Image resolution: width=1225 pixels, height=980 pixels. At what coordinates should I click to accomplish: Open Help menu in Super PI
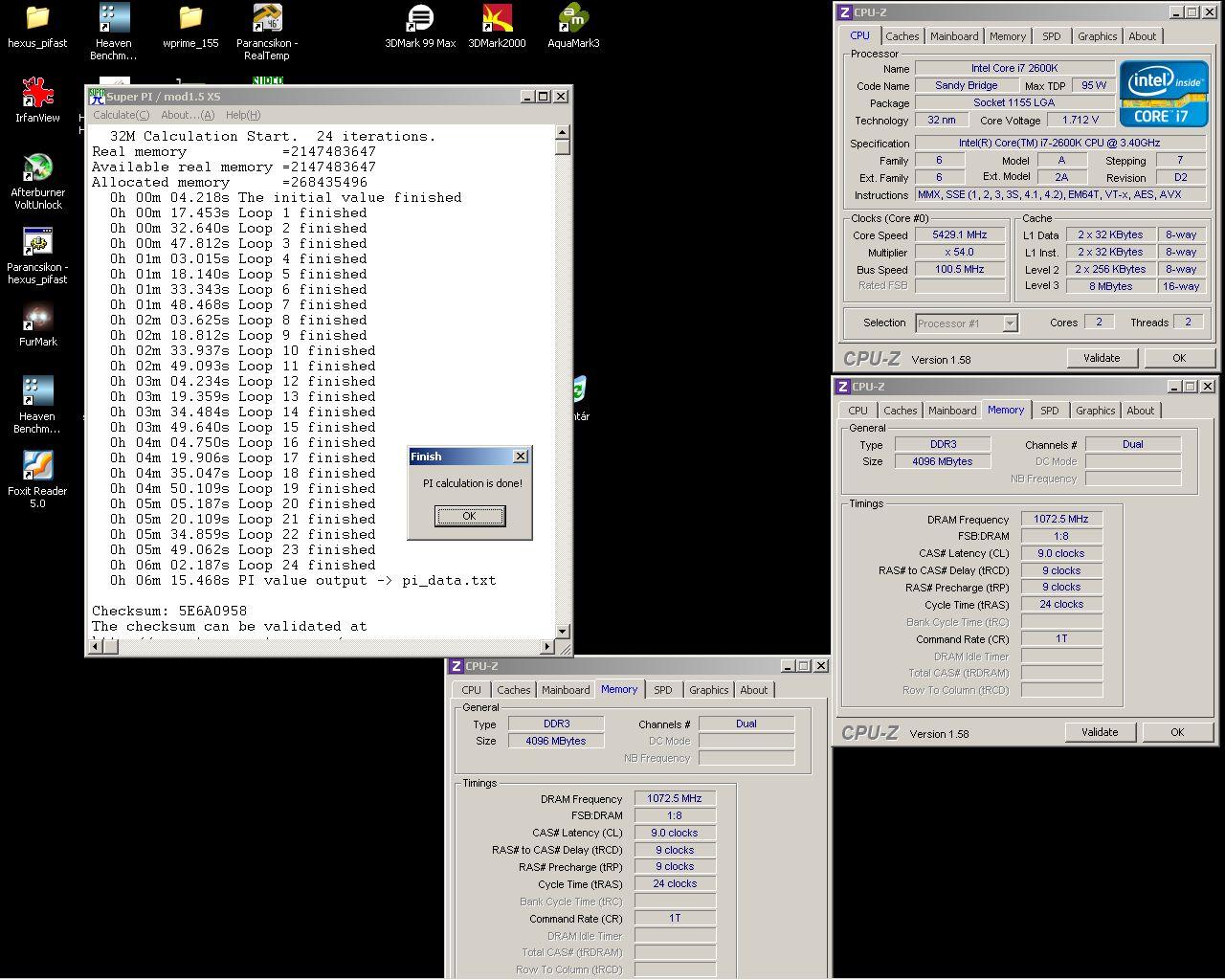(x=243, y=115)
